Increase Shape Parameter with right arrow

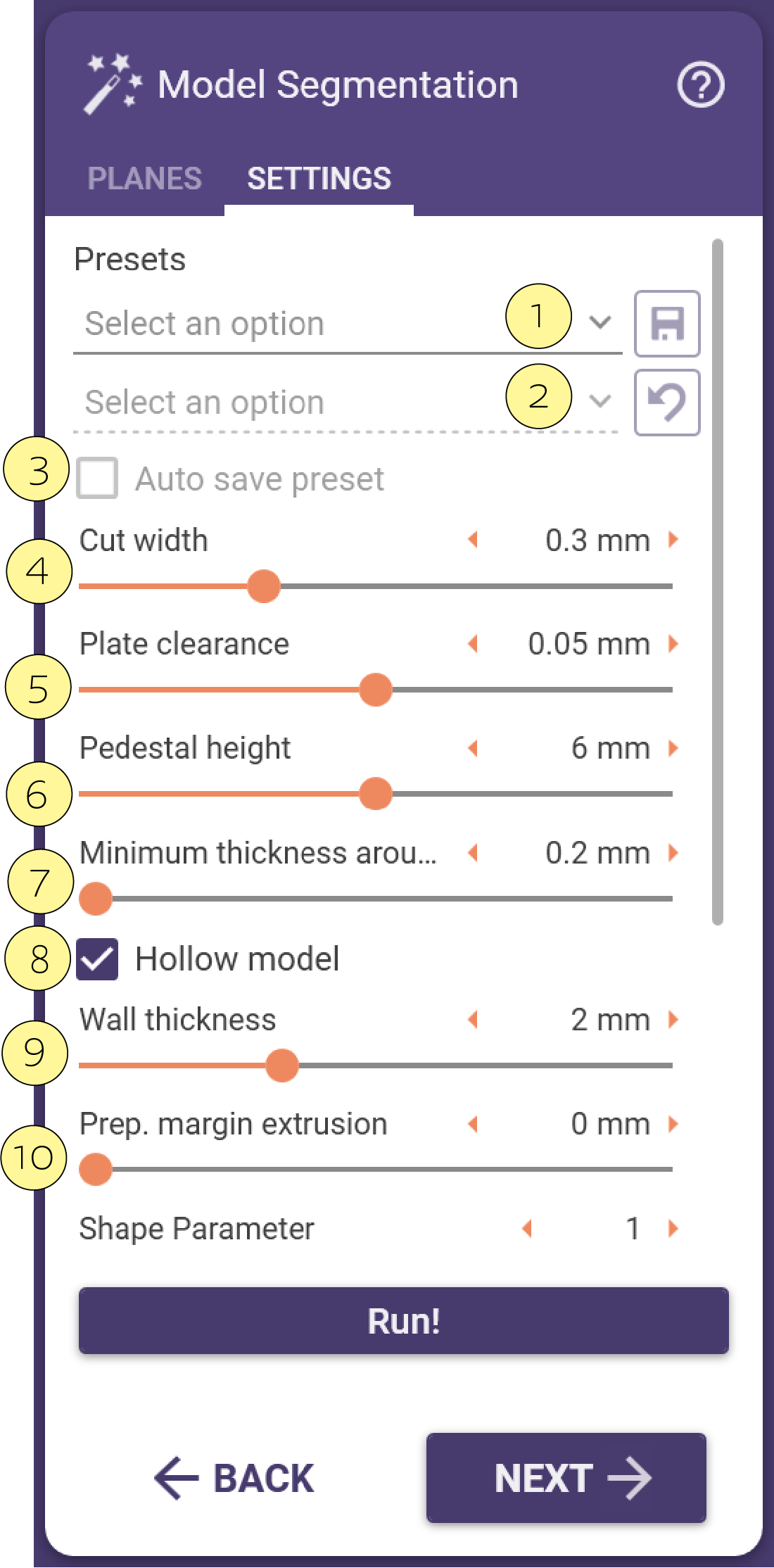pos(673,1228)
